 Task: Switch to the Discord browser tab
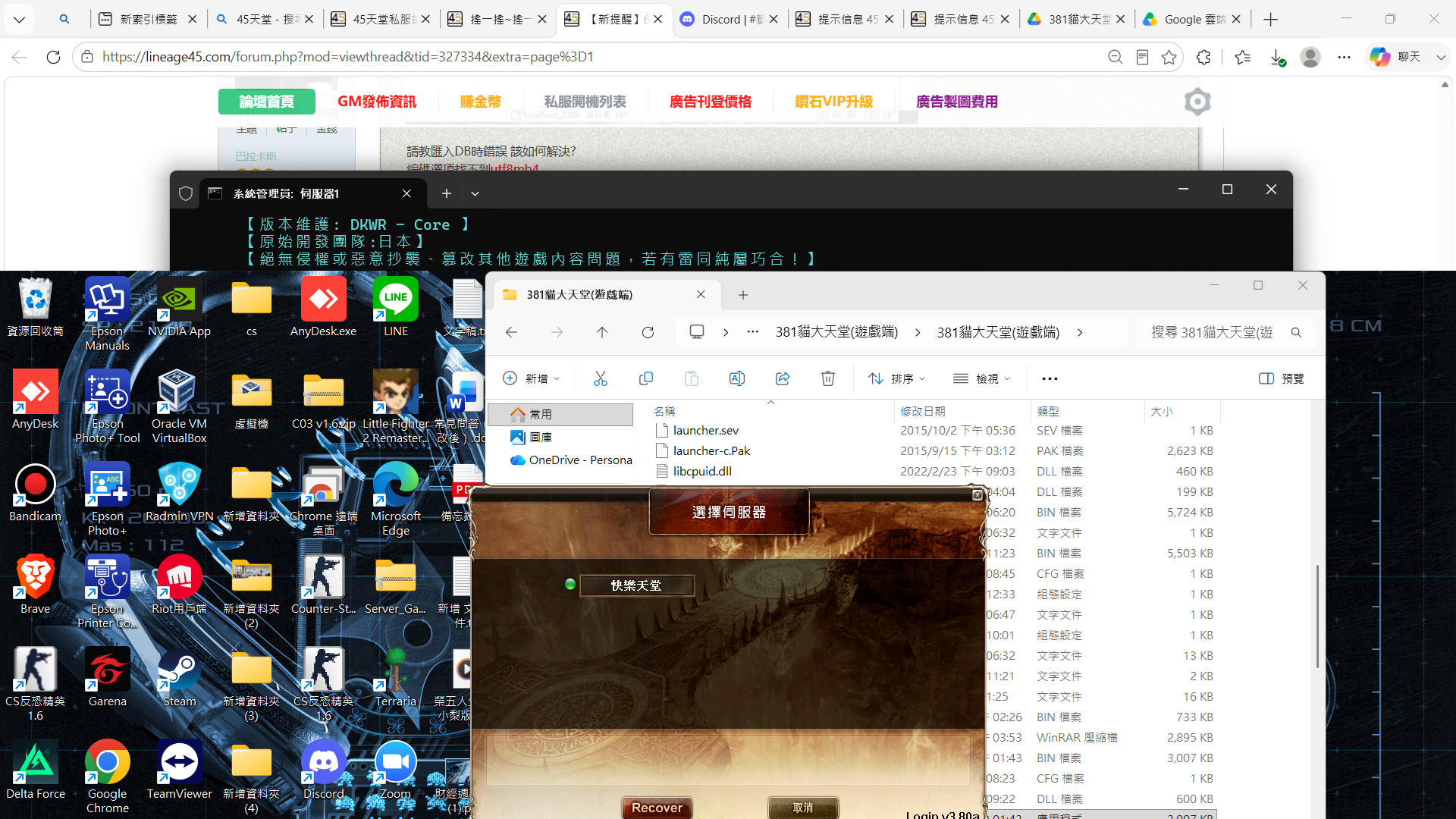pos(729,19)
